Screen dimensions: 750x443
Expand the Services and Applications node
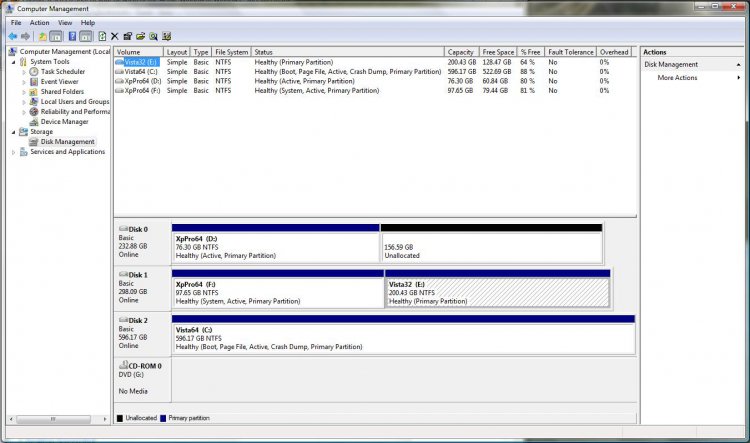coord(13,152)
